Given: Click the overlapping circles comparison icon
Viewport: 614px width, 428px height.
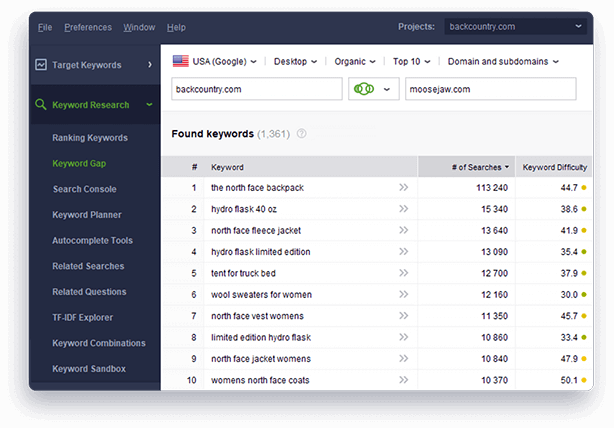Looking at the screenshot, I should coord(364,89).
